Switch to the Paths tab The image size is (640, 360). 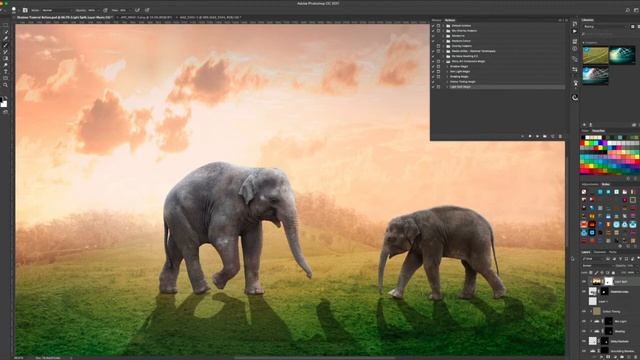pos(613,252)
